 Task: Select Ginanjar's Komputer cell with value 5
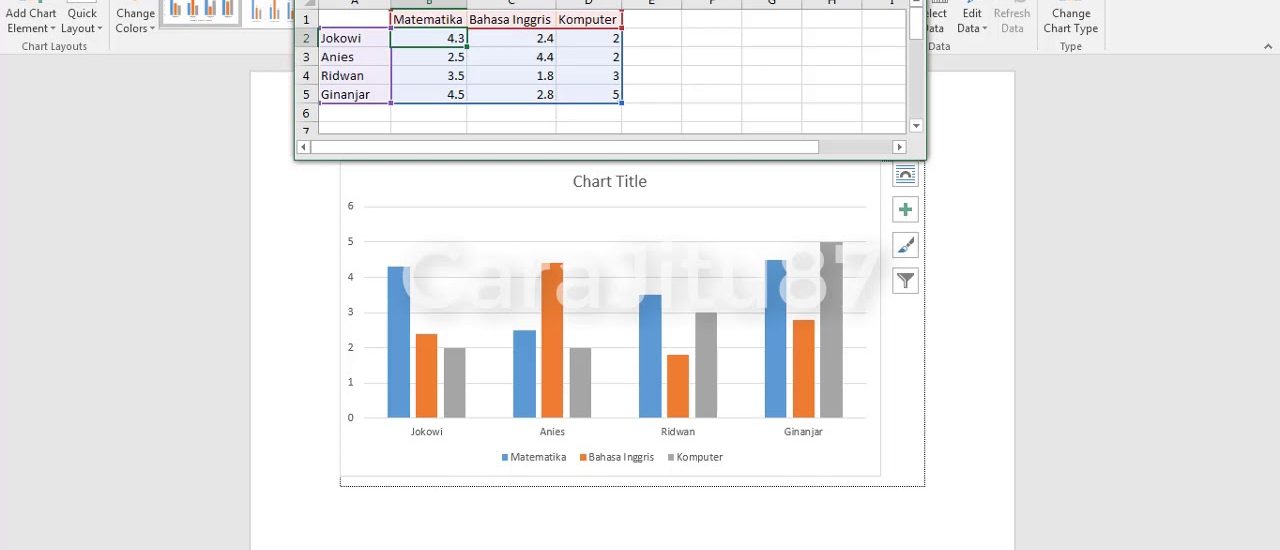[588, 95]
